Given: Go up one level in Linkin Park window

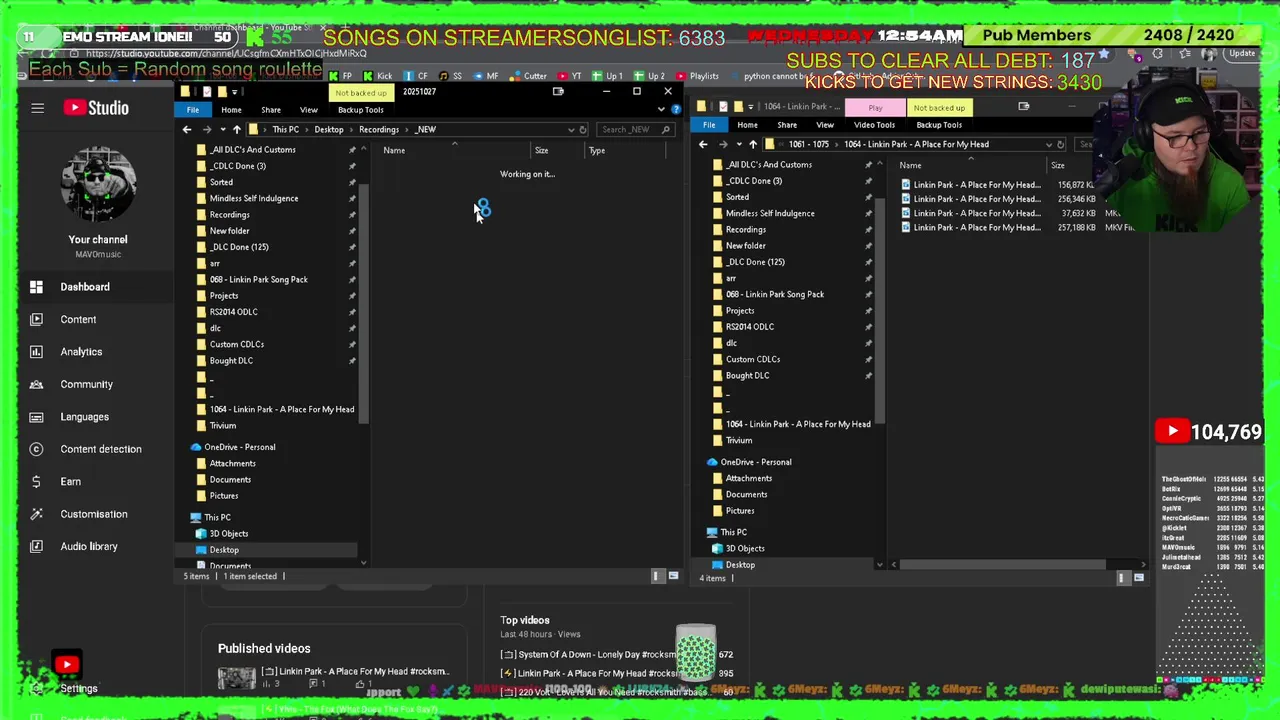Looking at the screenshot, I should 752,144.
